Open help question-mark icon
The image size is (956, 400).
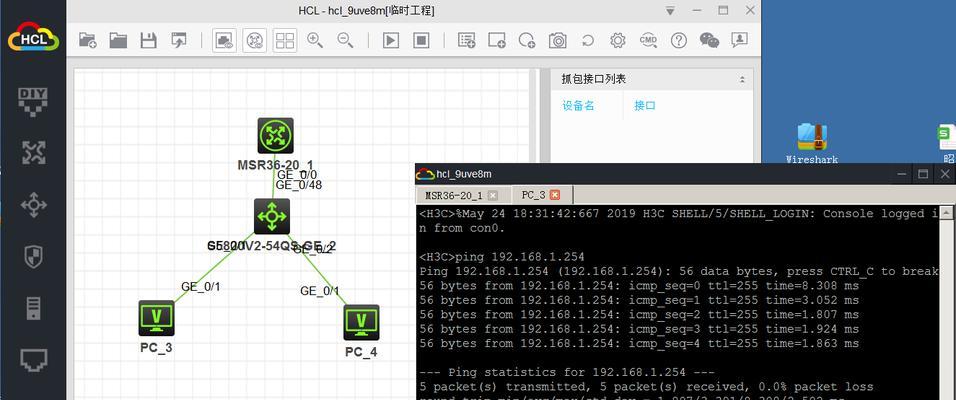coord(679,41)
